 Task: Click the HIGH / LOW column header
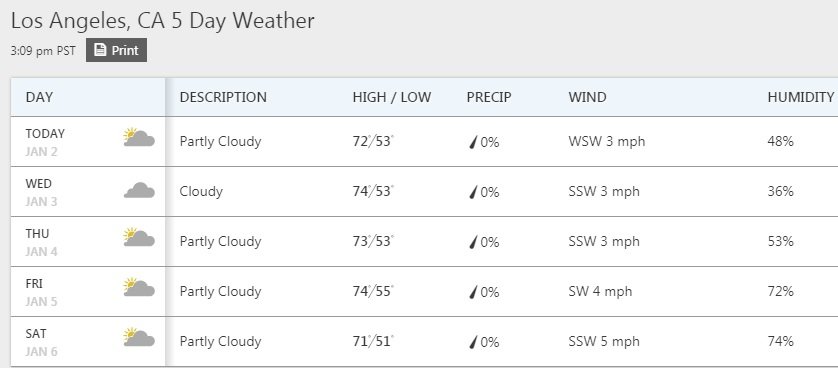tap(392, 97)
